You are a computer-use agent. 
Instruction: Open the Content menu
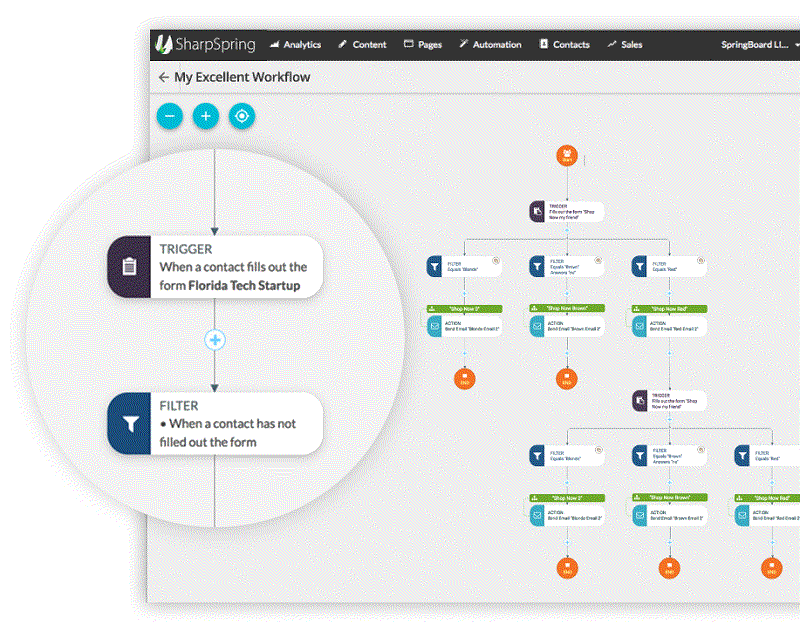click(x=362, y=45)
